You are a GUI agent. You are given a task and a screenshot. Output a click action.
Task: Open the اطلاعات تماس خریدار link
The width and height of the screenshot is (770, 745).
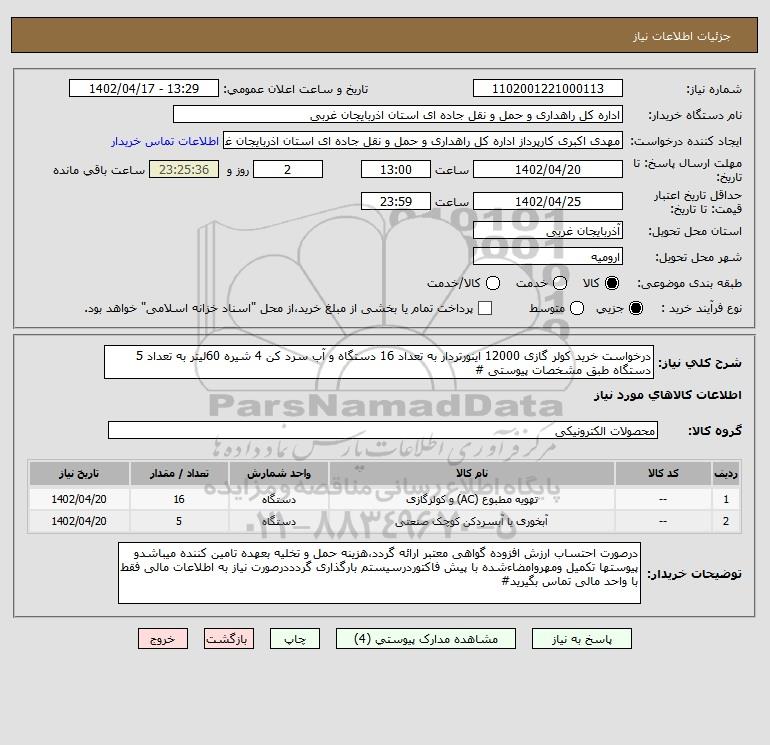pos(165,141)
